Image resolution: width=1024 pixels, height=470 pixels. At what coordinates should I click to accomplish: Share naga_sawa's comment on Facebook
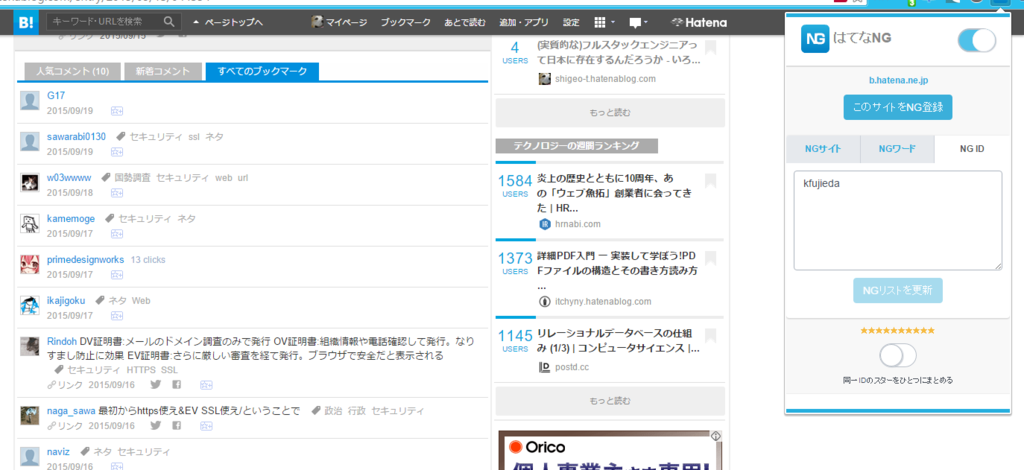(x=176, y=426)
